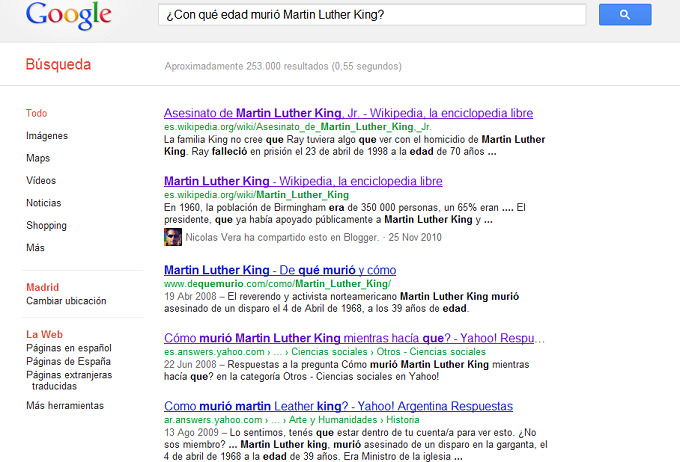Viewport: 680px width, 462px height.
Task: Click the Búsqueda heading
Action: point(58,65)
